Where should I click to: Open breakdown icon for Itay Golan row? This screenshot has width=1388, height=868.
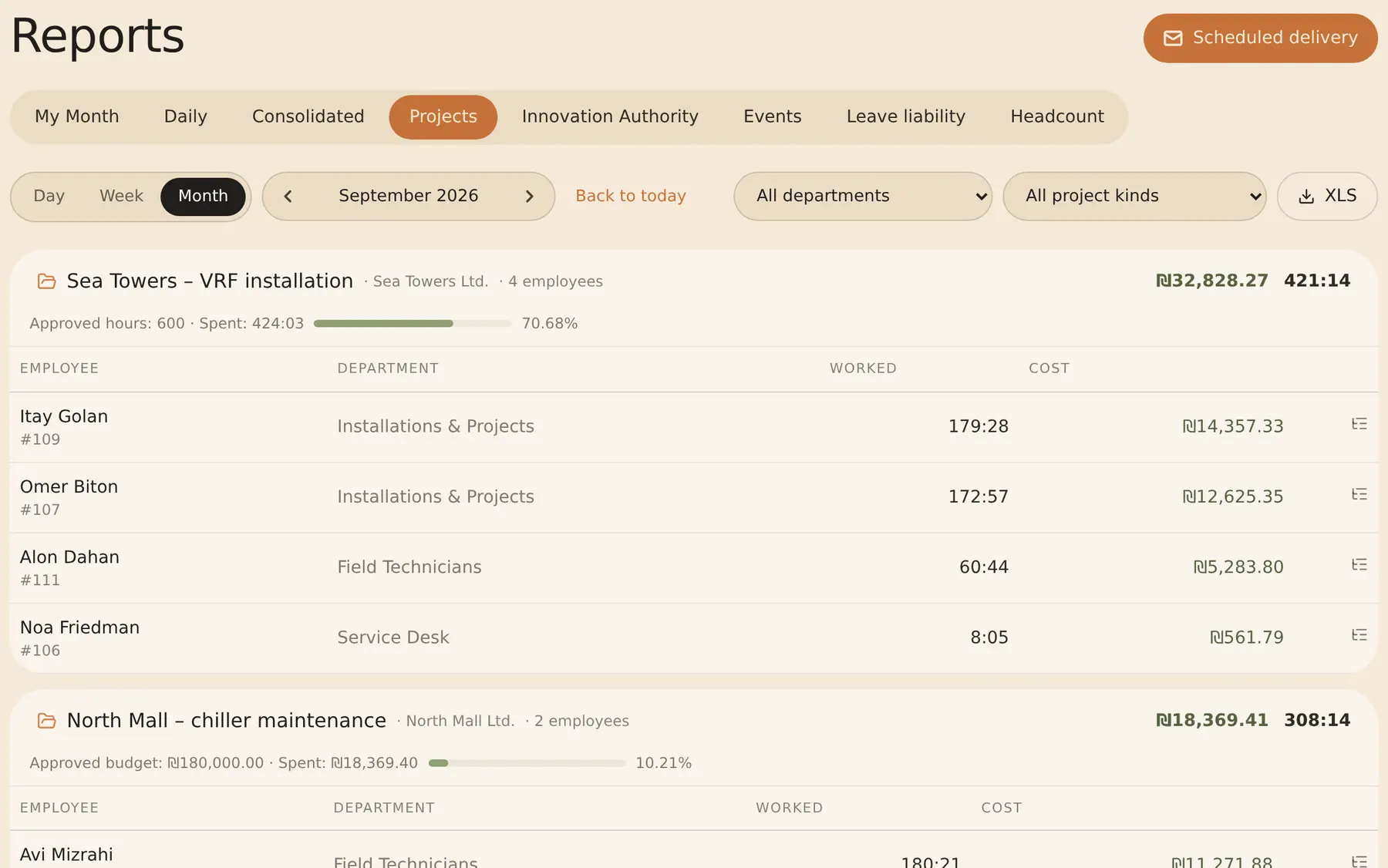(1359, 424)
